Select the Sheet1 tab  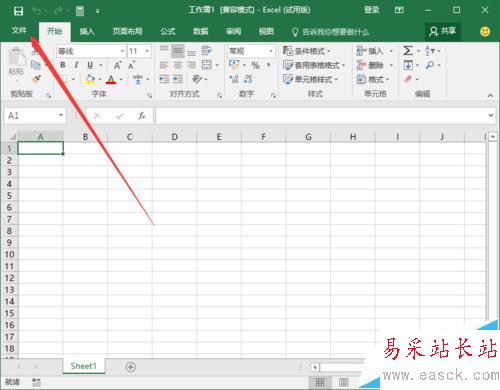tap(83, 366)
